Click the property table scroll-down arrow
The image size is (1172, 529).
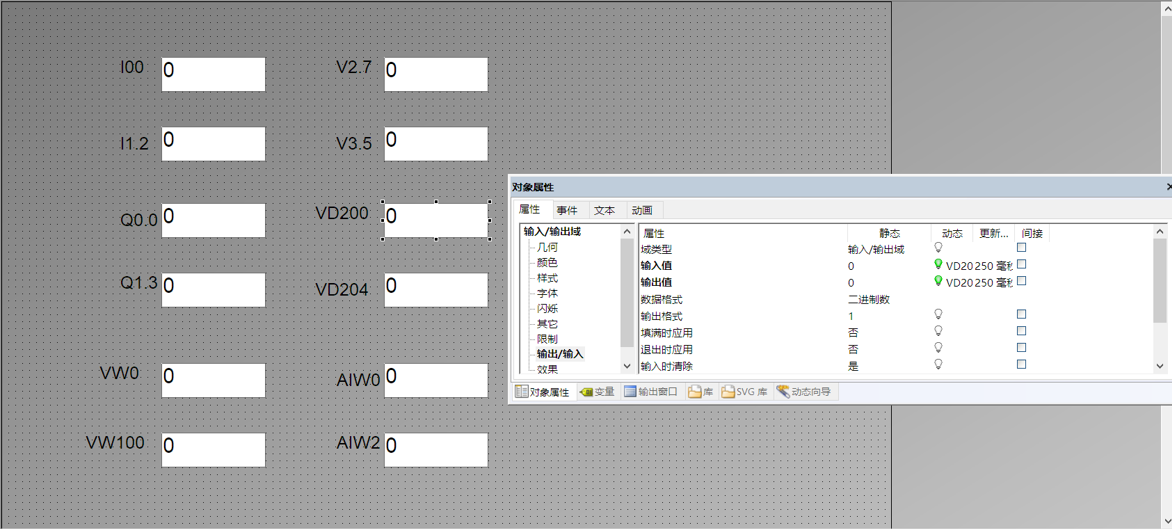tap(1159, 365)
